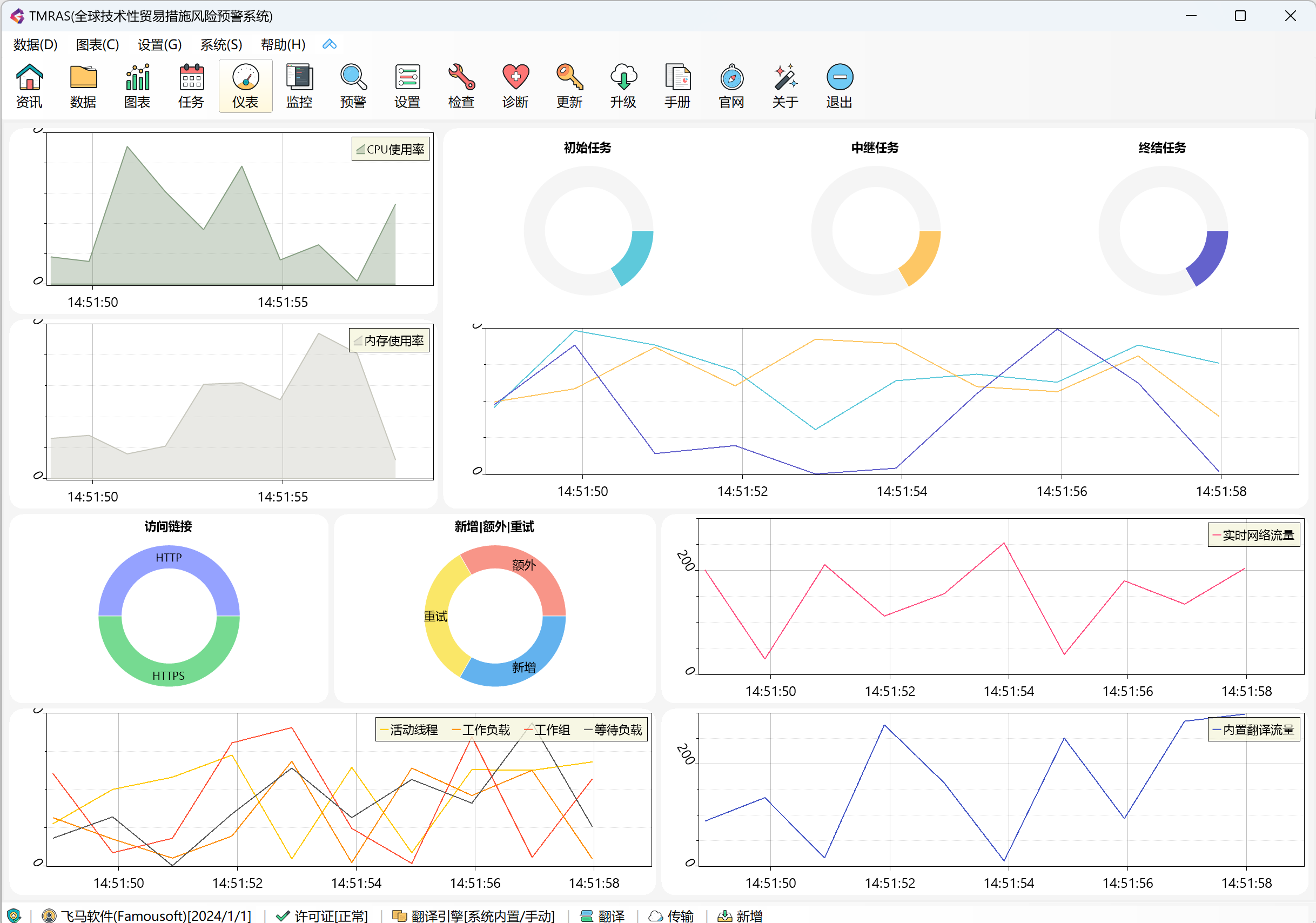
Task: Click the 升级 cloud download icon
Action: point(623,86)
